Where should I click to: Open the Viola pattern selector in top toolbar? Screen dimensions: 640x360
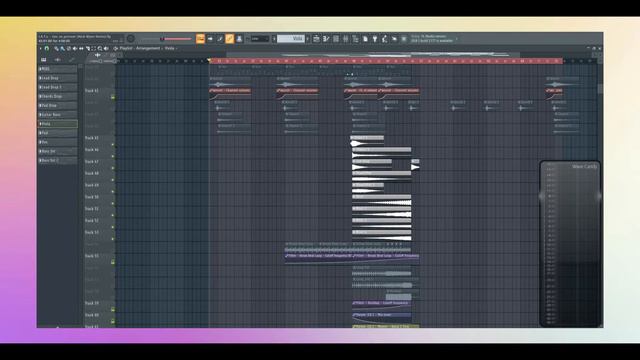[x=291, y=39]
